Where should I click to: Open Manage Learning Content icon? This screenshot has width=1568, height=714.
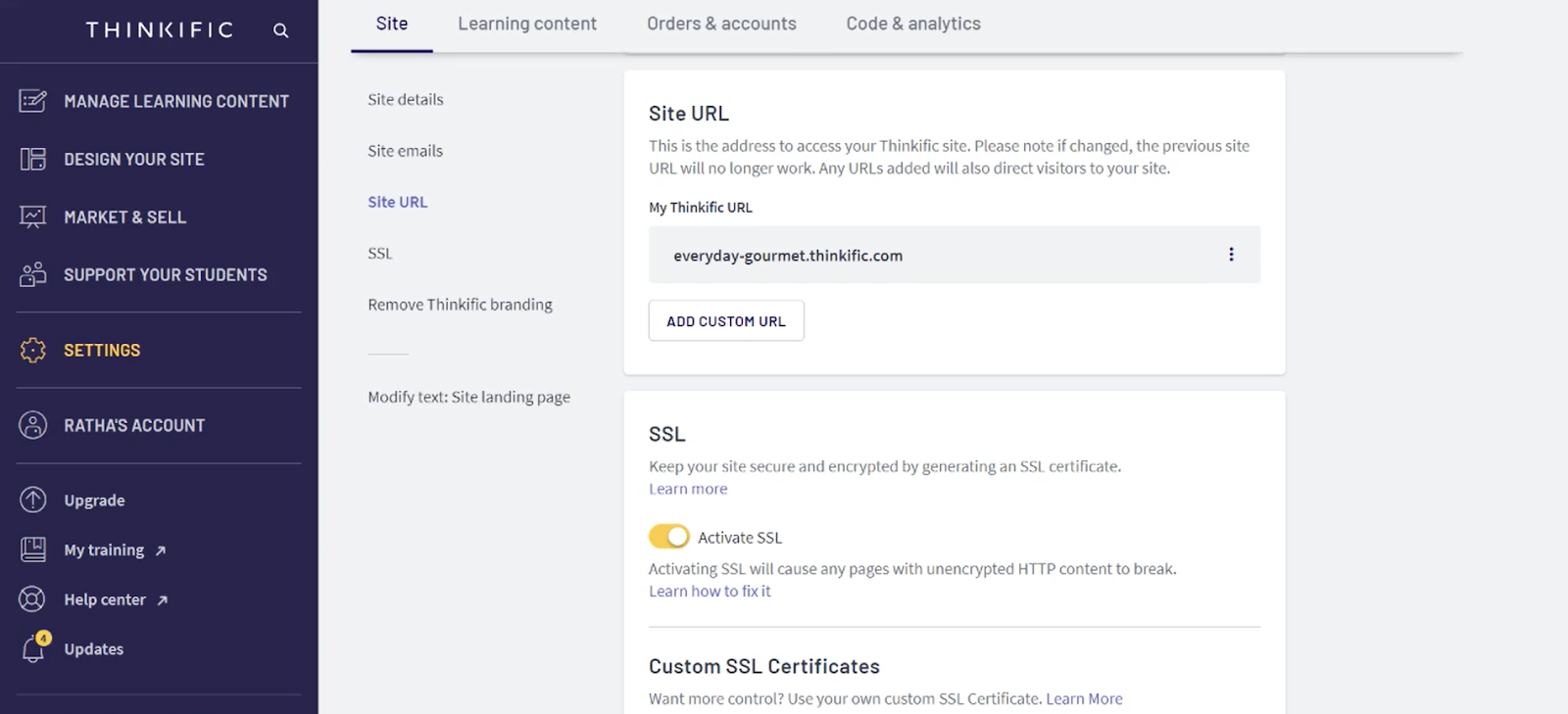pos(32,101)
